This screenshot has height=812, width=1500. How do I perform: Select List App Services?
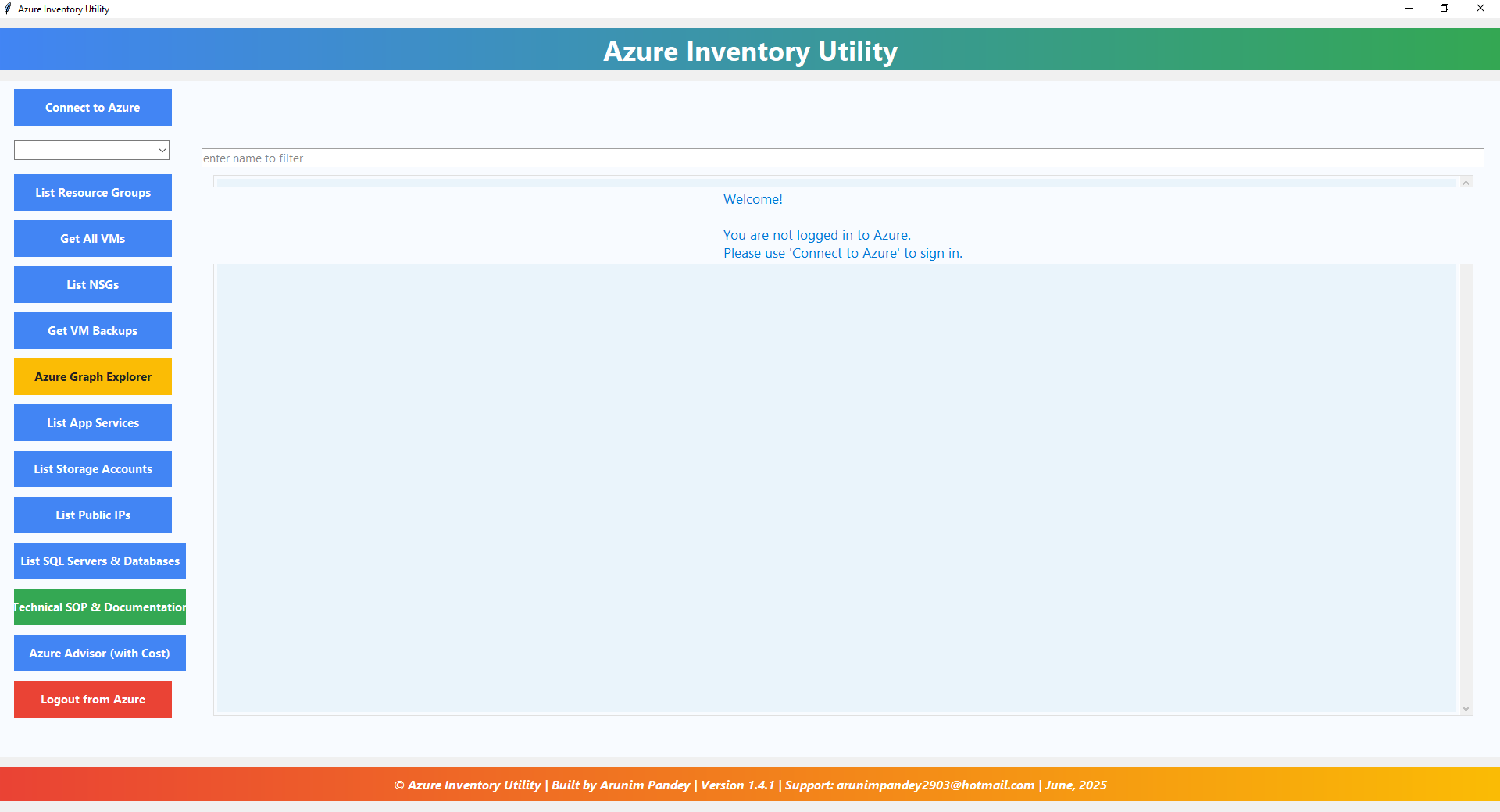(92, 422)
